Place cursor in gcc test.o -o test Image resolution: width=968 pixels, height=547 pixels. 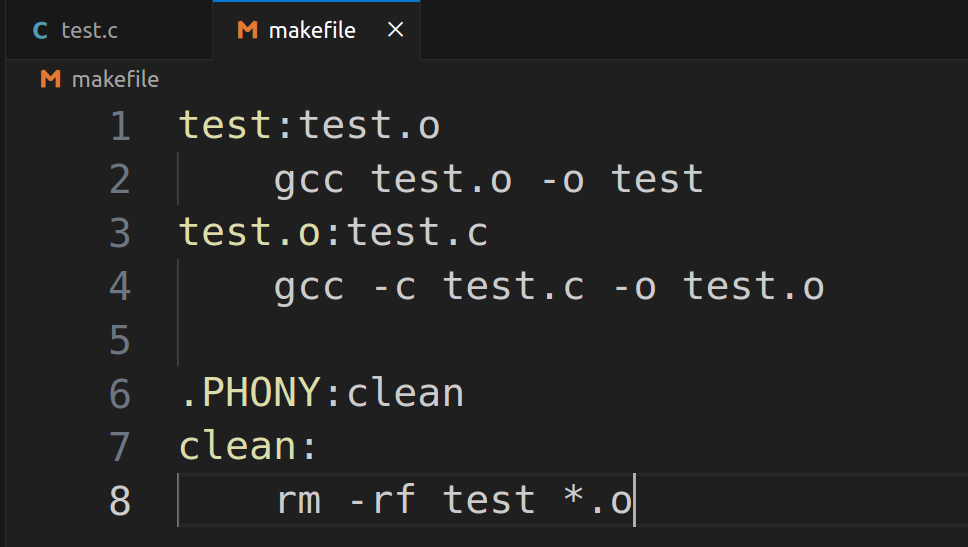pyautogui.click(x=488, y=180)
